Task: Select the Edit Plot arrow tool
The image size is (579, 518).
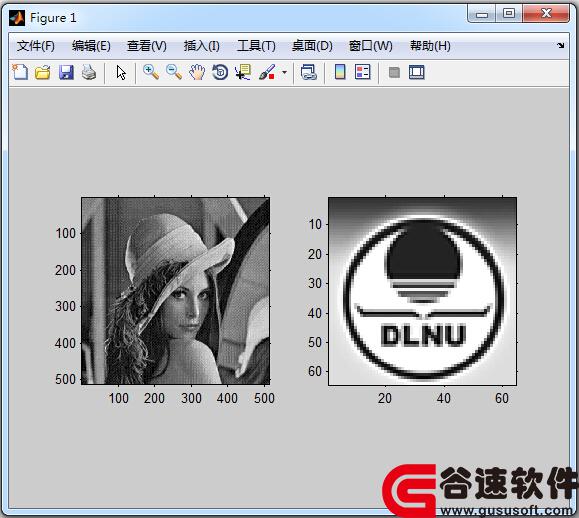Action: point(121,72)
